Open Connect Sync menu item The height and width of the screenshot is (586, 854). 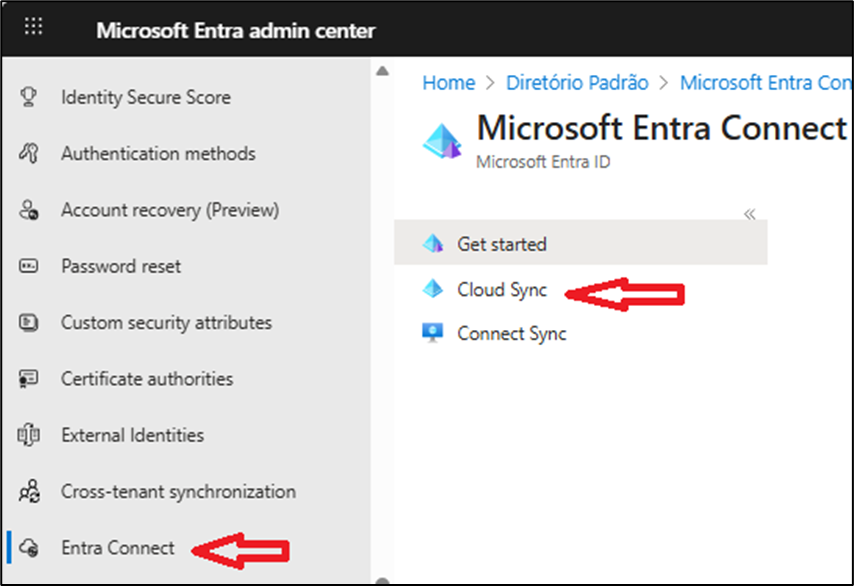[511, 334]
